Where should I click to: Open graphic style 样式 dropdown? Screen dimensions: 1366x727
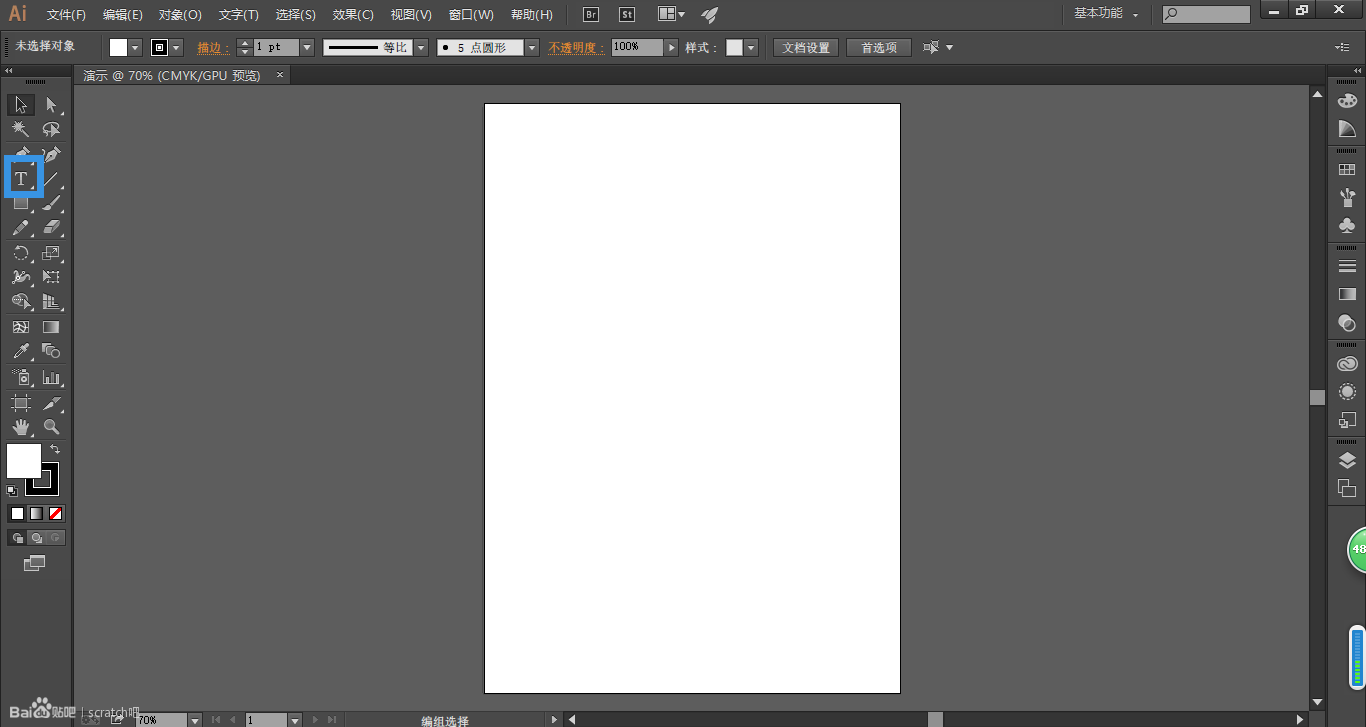[751, 48]
